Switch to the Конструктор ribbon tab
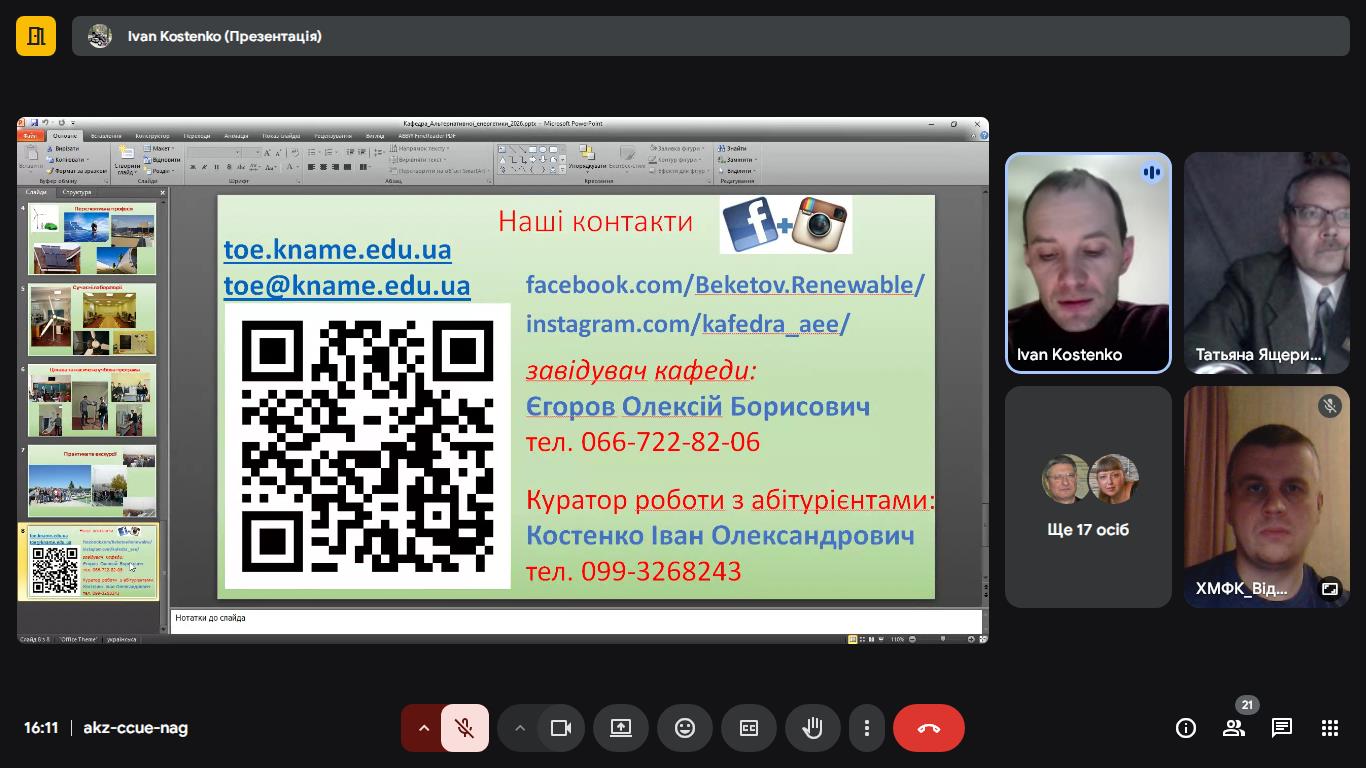 (152, 136)
